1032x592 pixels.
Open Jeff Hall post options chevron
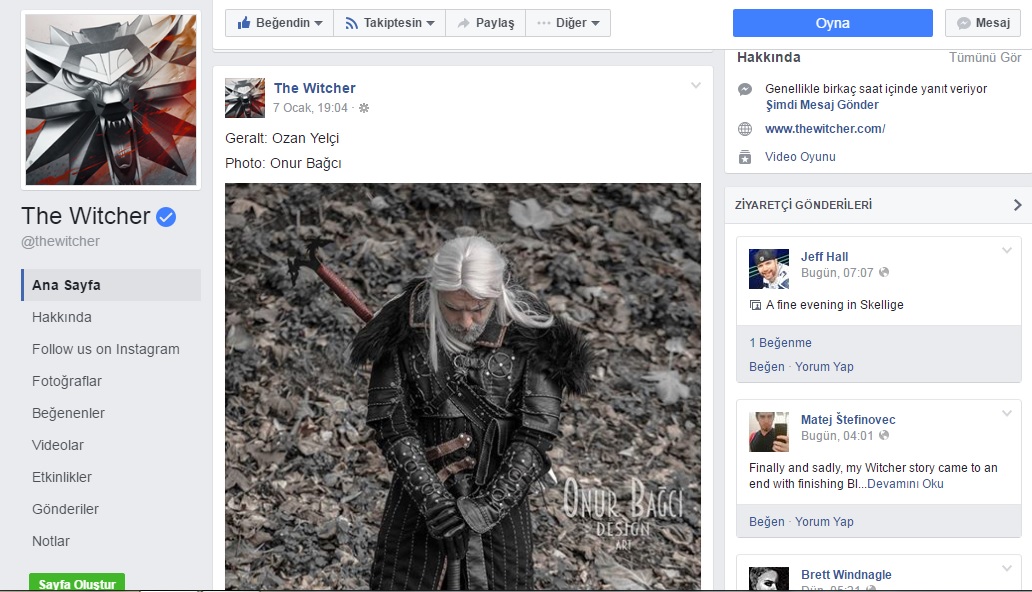pos(1007,250)
